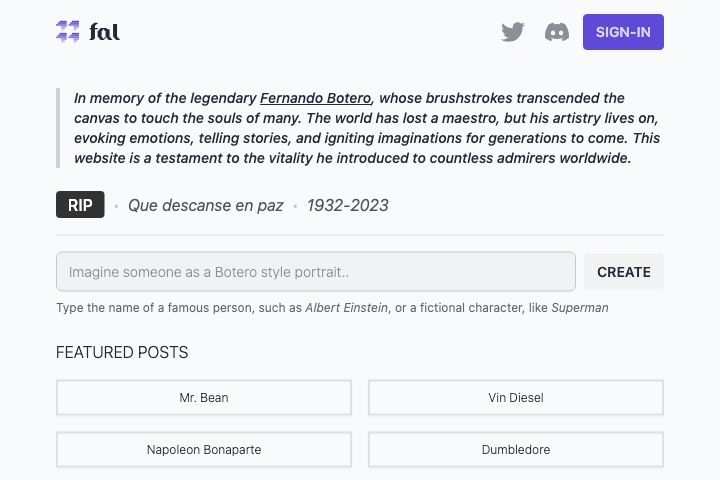Click the Superman example text
This screenshot has height=480, width=720.
(579, 307)
